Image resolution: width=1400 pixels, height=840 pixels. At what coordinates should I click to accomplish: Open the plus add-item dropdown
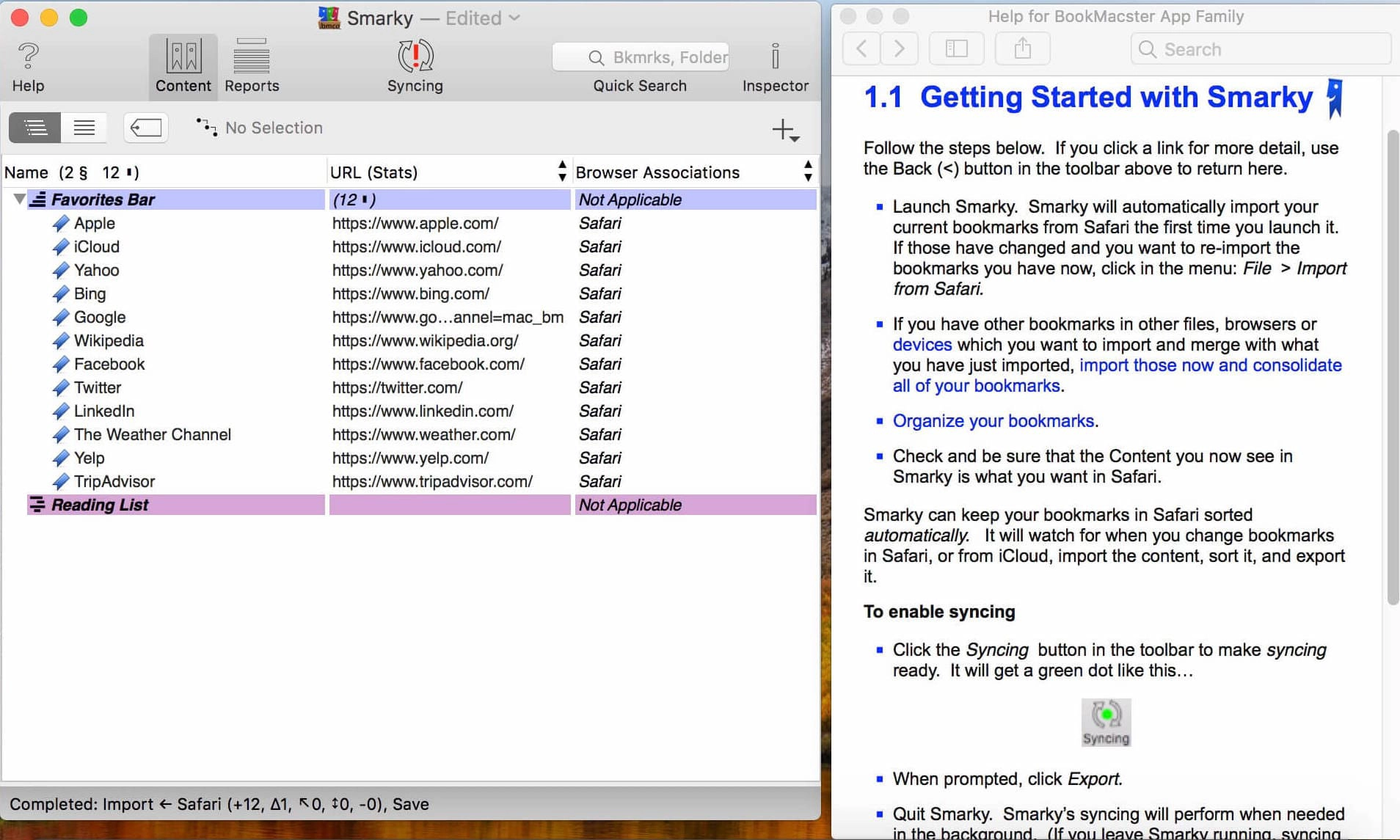tap(785, 131)
